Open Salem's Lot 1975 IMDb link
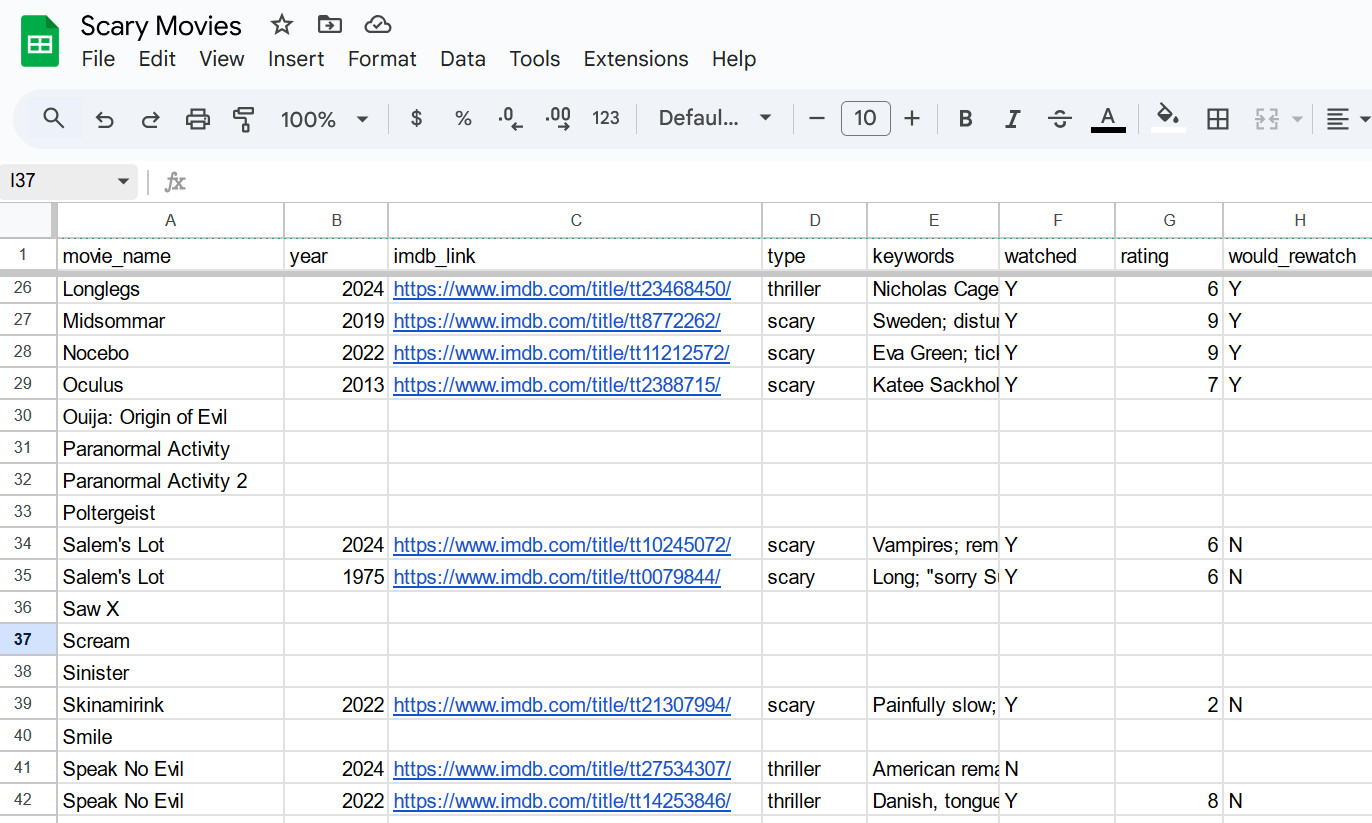This screenshot has width=1372, height=823. tap(557, 577)
